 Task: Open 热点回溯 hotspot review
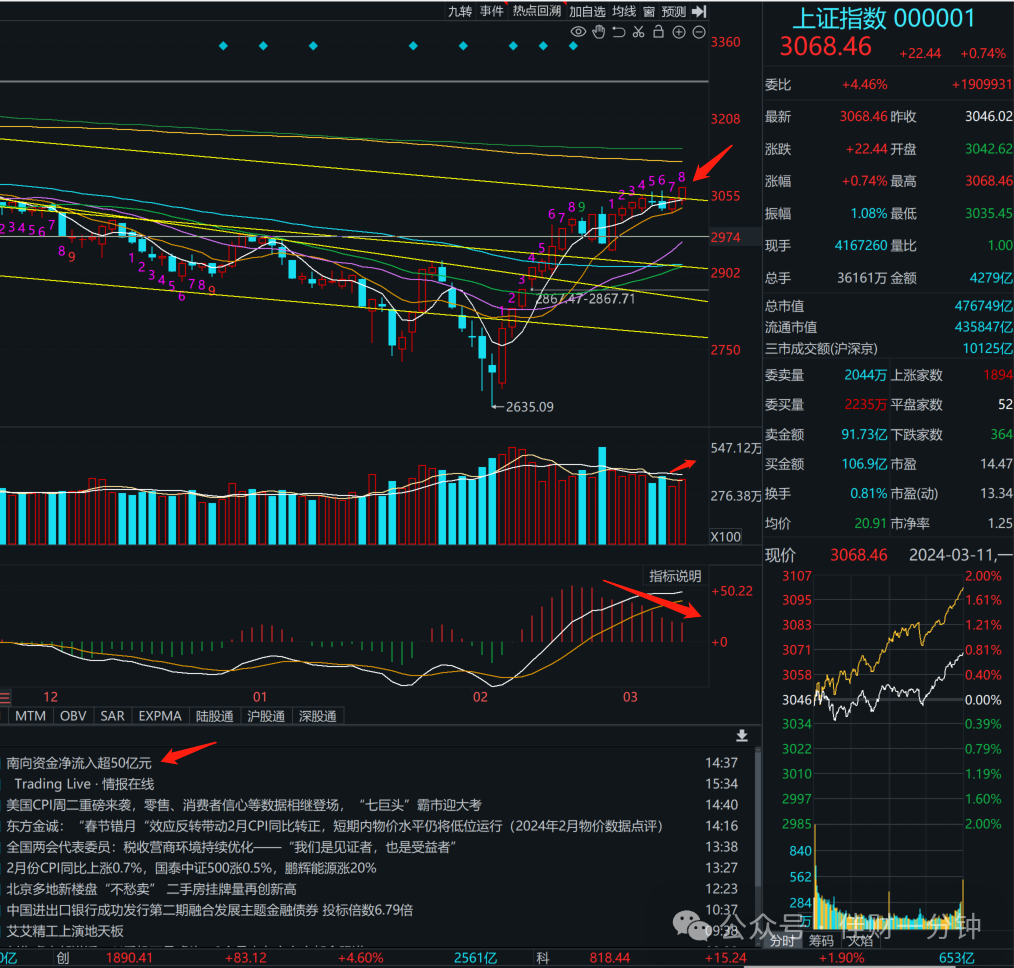[537, 11]
